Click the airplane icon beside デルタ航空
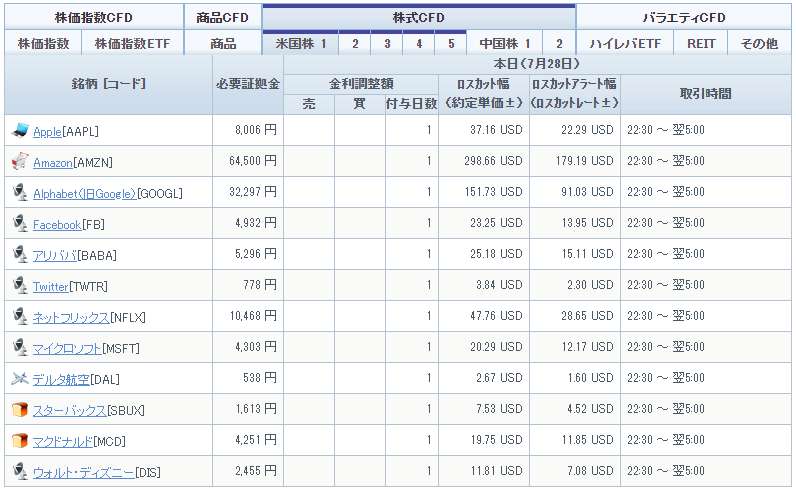 pyautogui.click(x=20, y=378)
